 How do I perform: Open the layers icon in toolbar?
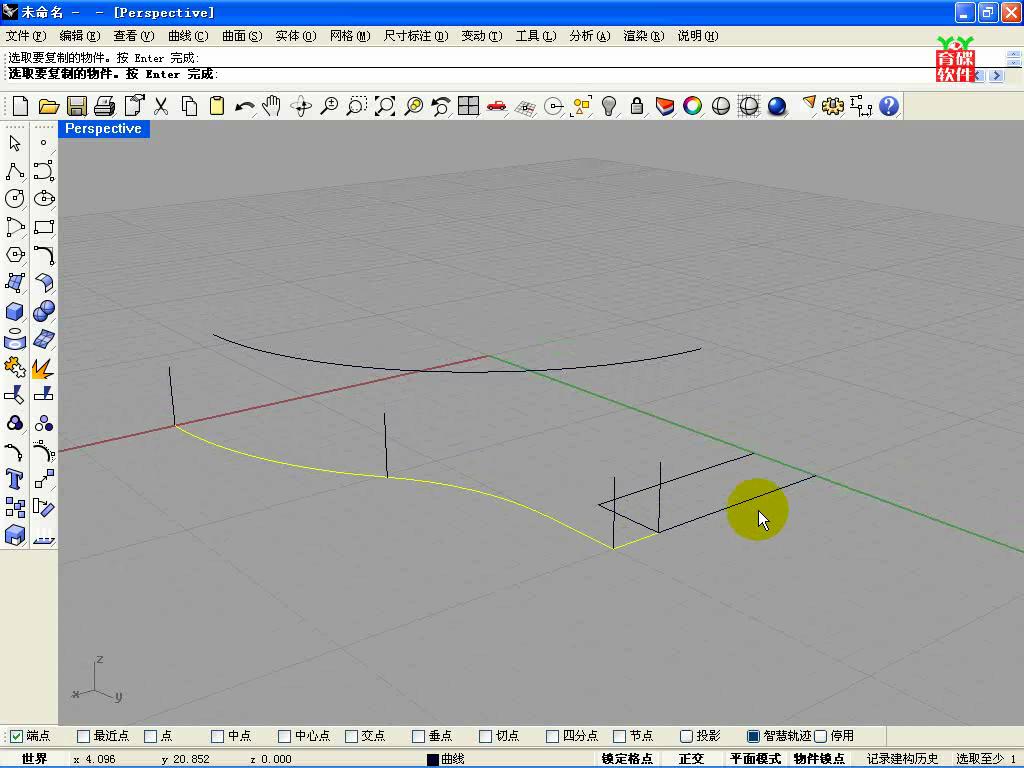click(664, 106)
